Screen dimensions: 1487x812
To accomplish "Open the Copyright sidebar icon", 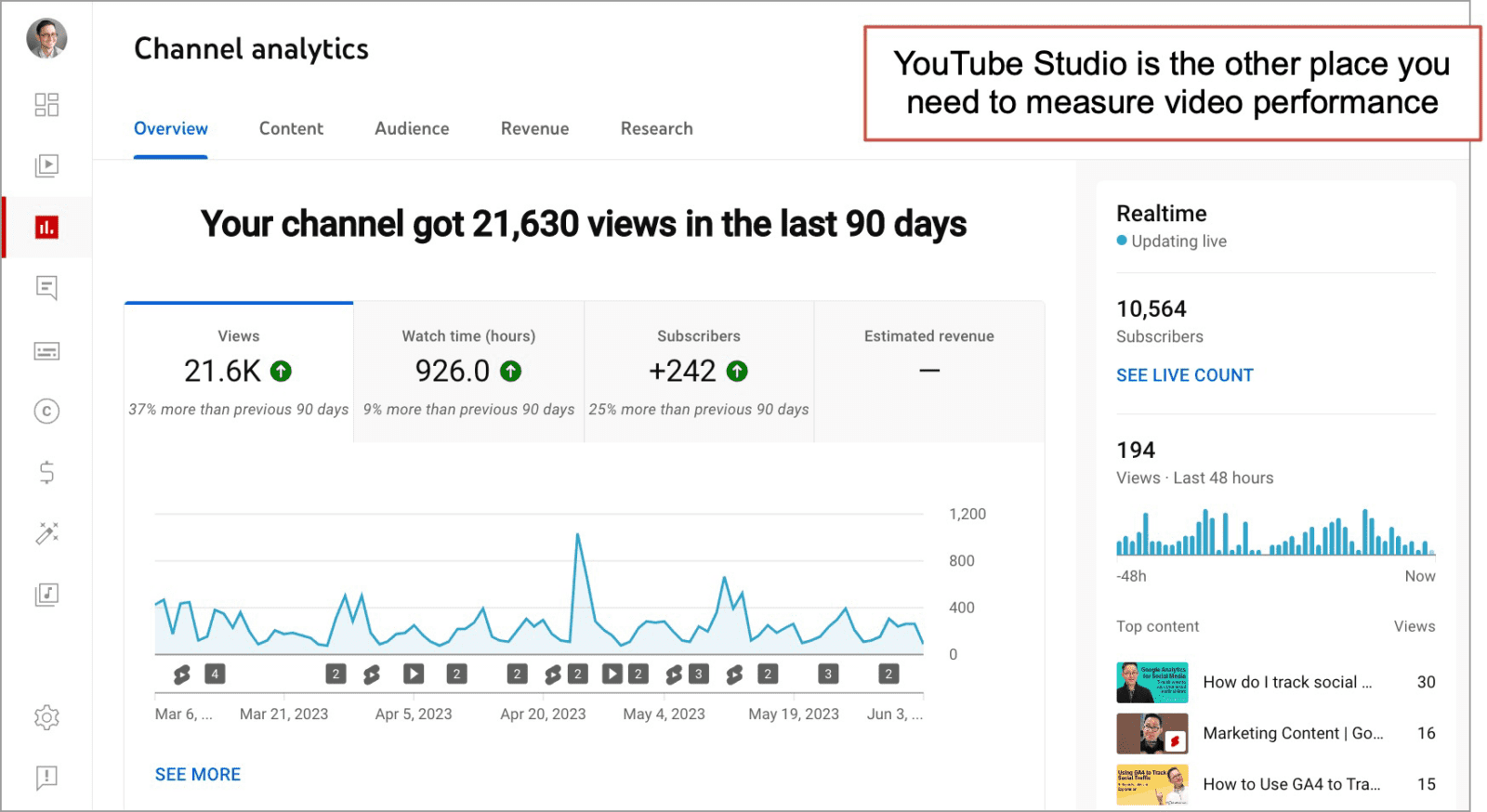I will (46, 411).
